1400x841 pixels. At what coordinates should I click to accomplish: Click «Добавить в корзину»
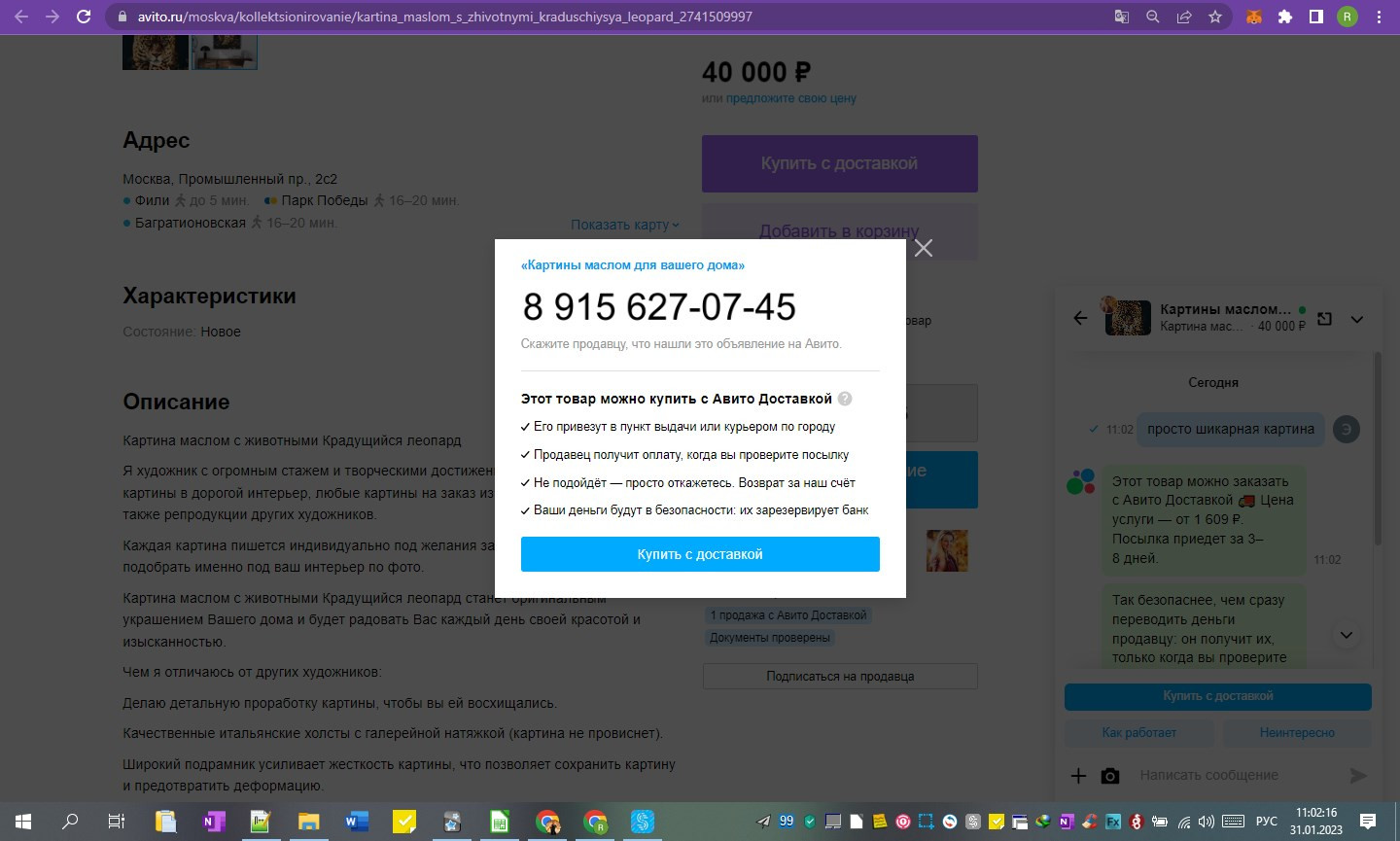tap(840, 230)
